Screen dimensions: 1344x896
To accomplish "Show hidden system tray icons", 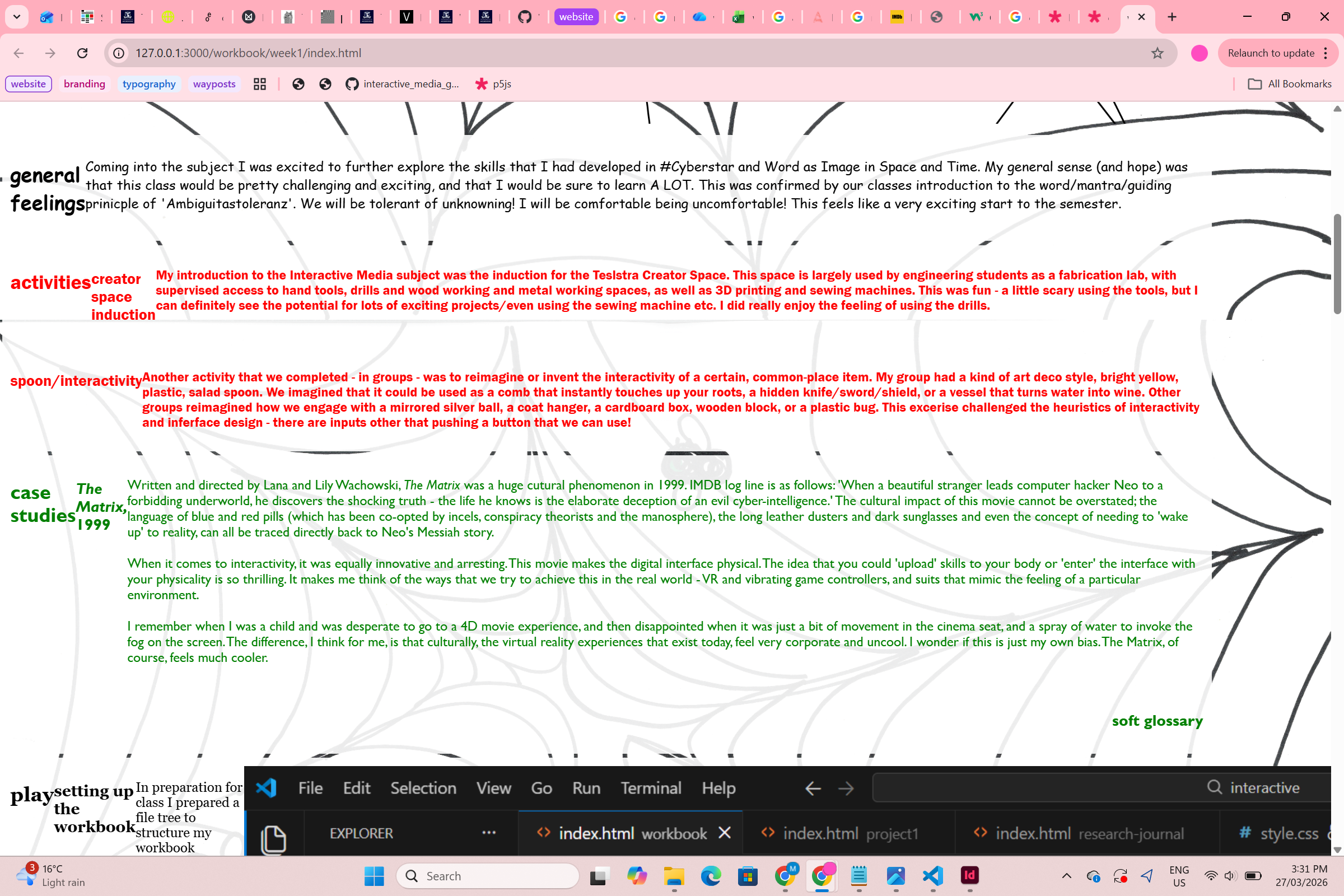I will [1066, 875].
